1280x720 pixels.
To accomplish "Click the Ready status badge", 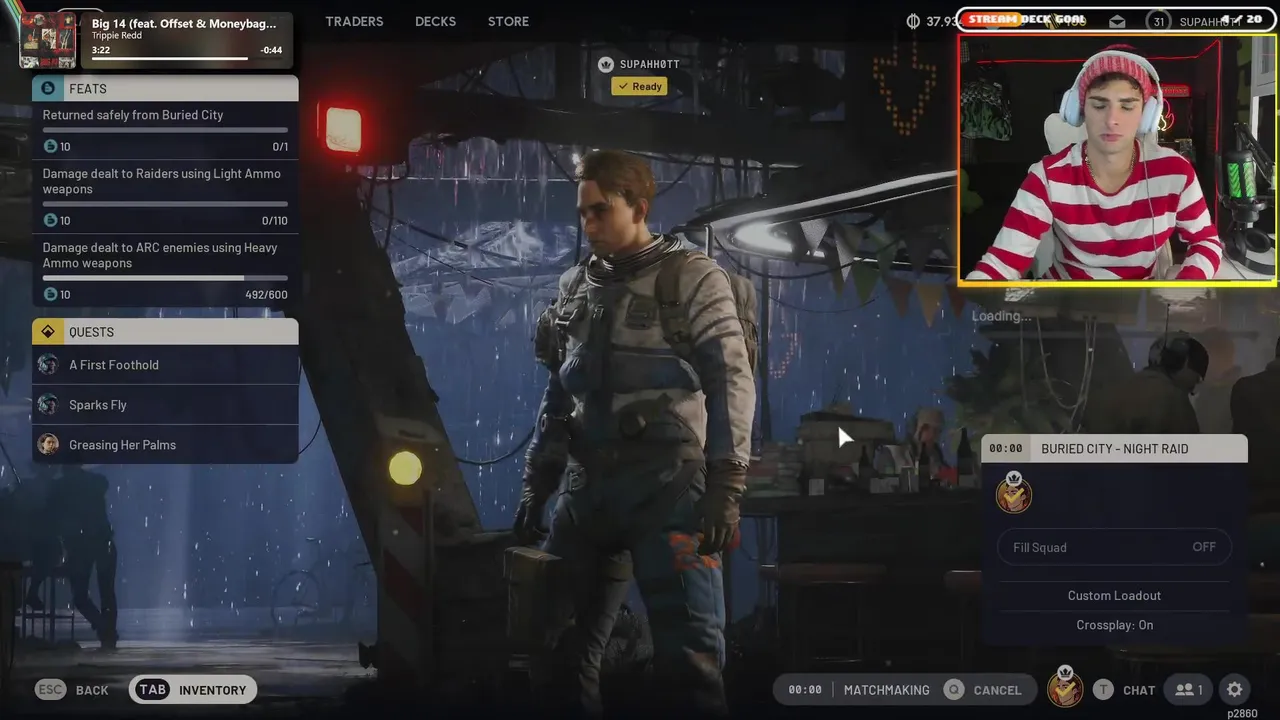I will [640, 86].
